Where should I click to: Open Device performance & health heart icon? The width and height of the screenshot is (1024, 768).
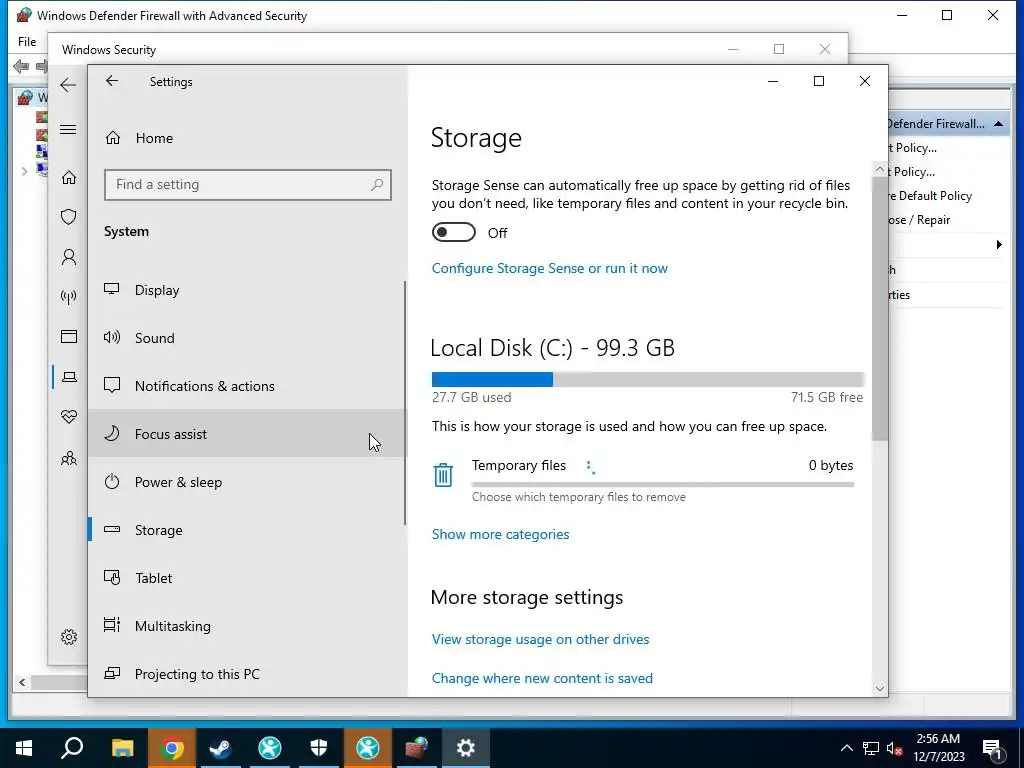pyautogui.click(x=69, y=417)
